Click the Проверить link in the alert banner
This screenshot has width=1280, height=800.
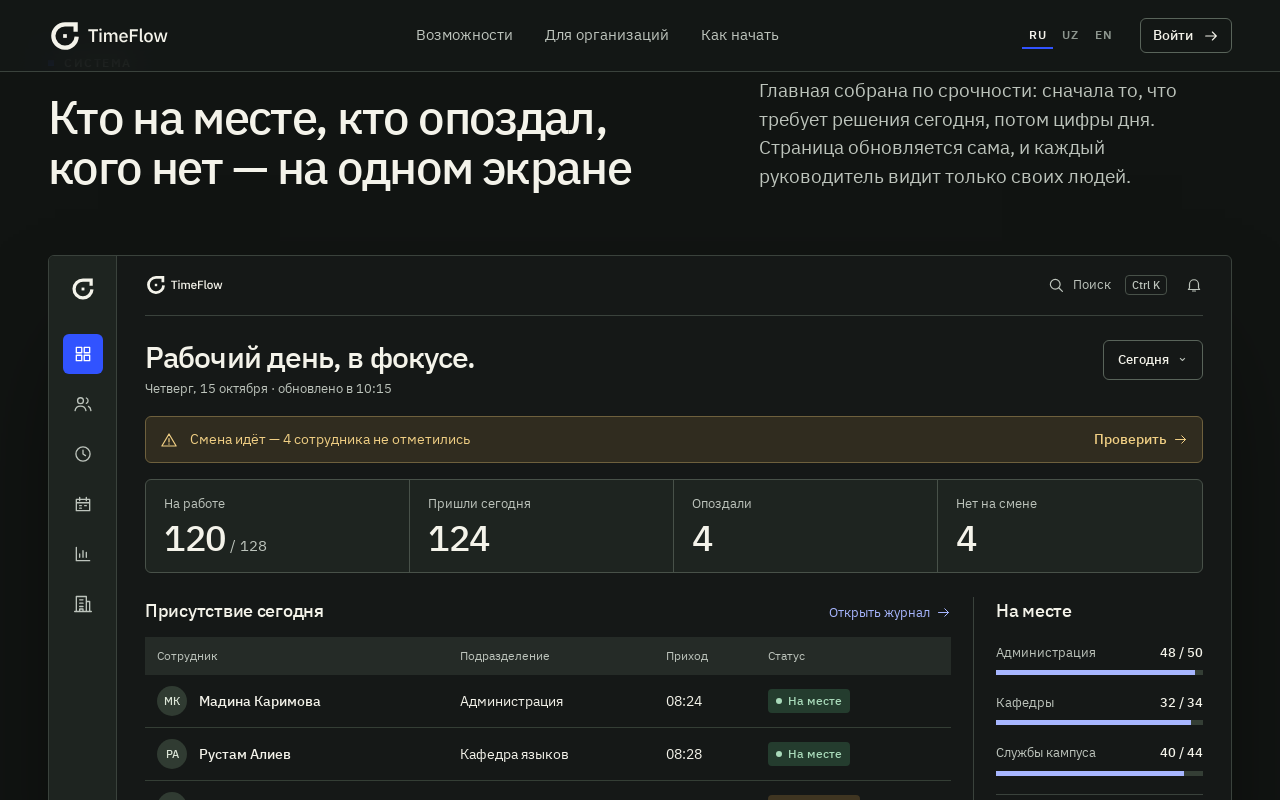1140,439
